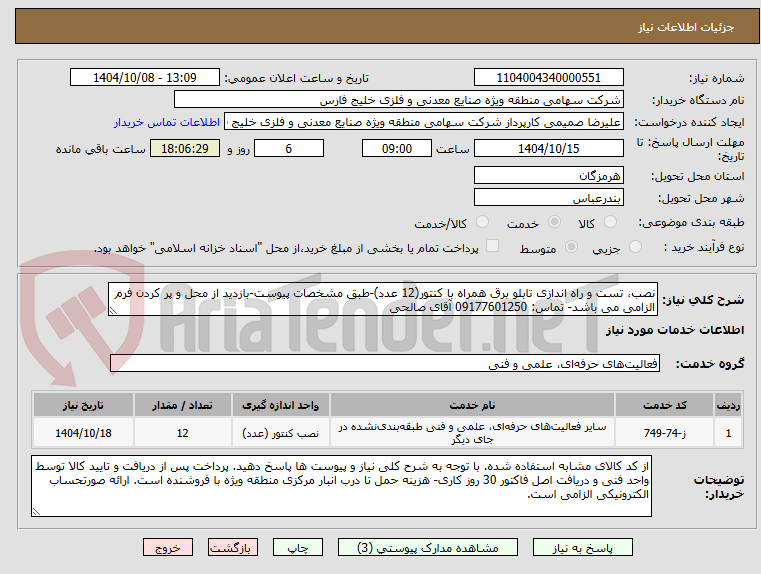Click the buyer notes resize handle
The height and width of the screenshot is (574, 761).
pyautogui.click(x=36, y=511)
